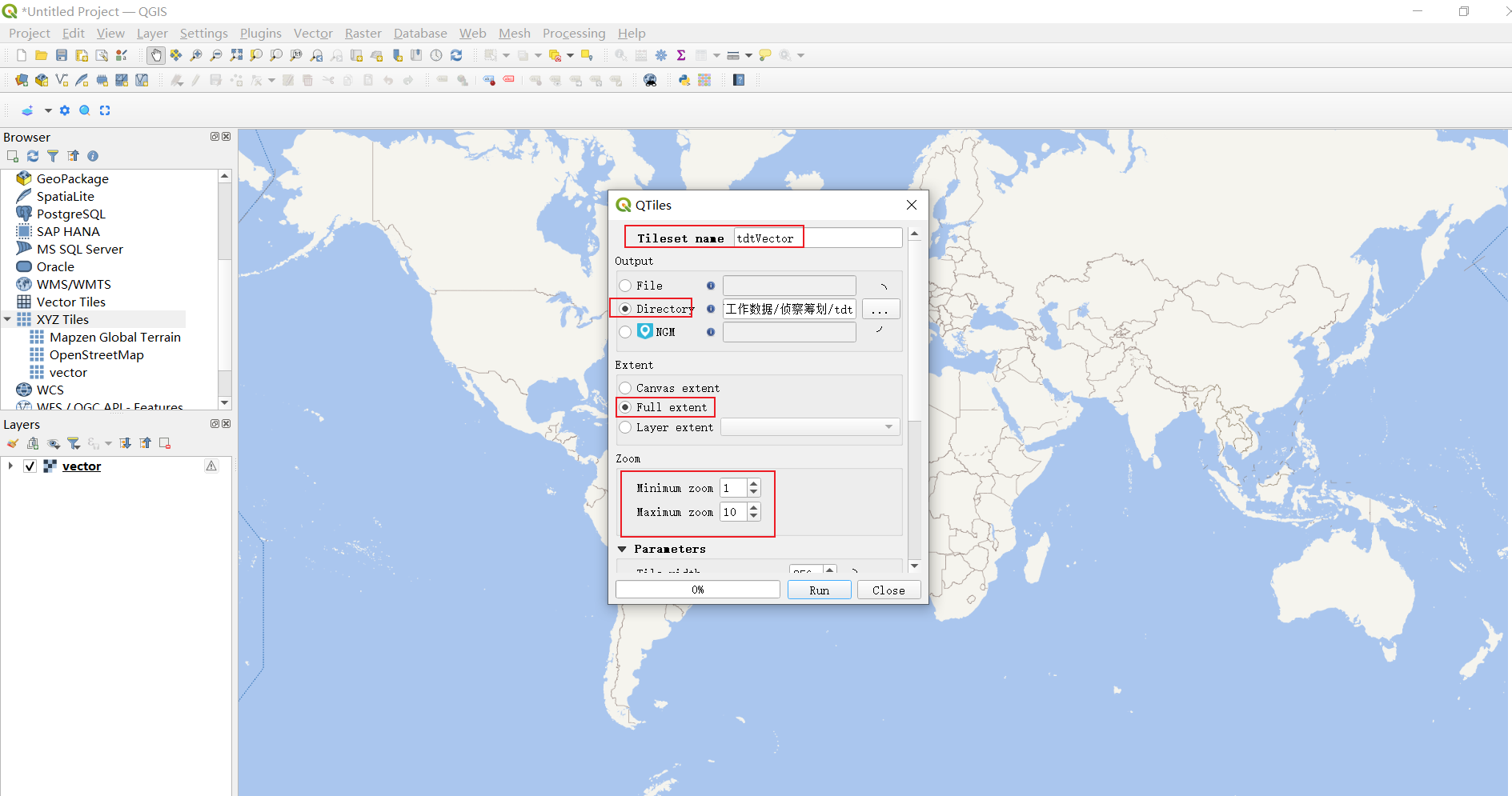Viewport: 1512px width, 796px height.
Task: Click Filter Legend funnel in Layers panel
Action: point(74,443)
